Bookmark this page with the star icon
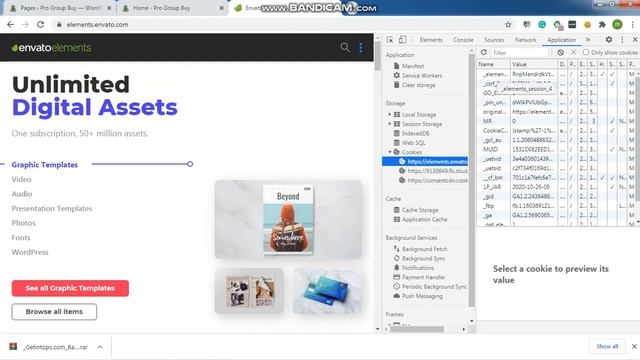 508,24
